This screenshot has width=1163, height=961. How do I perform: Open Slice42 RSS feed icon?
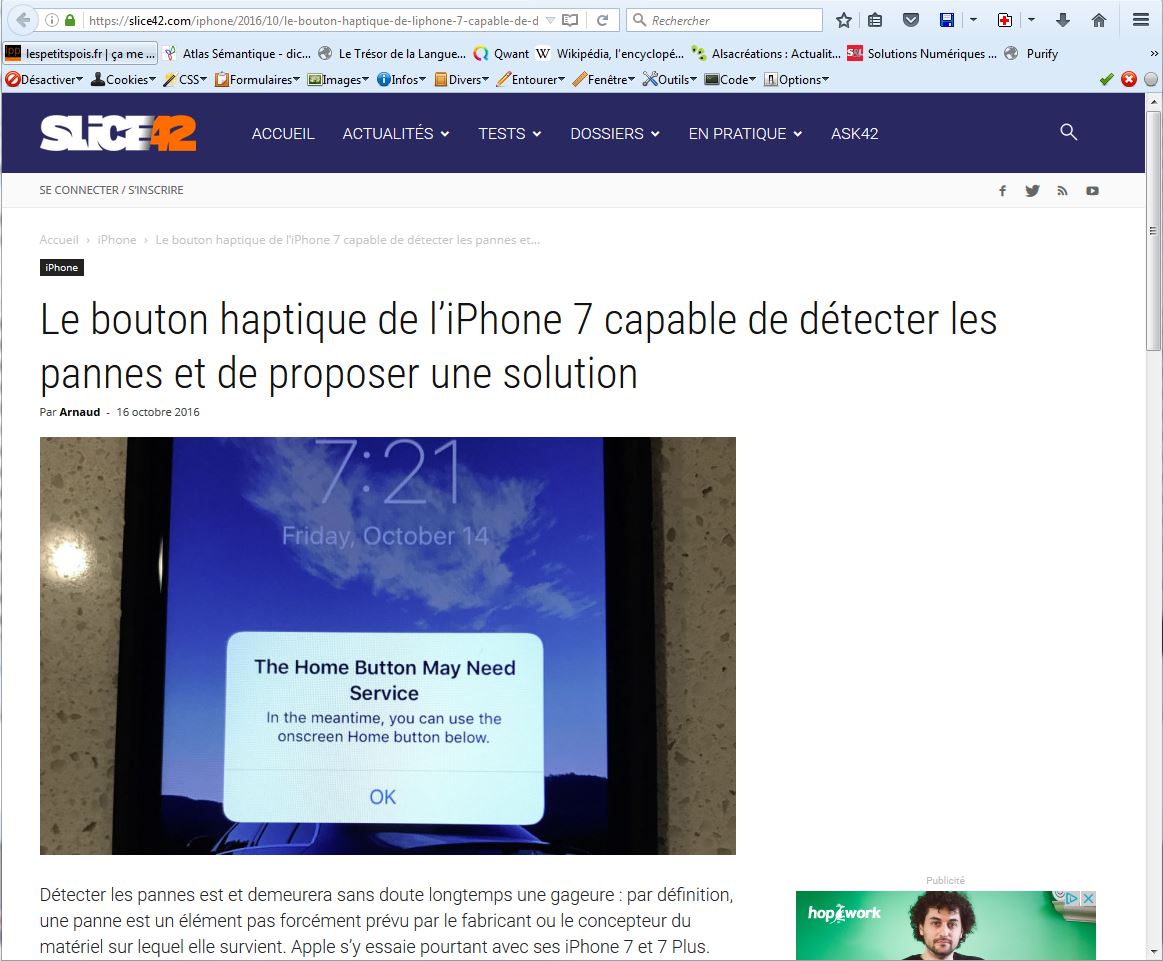[1062, 190]
